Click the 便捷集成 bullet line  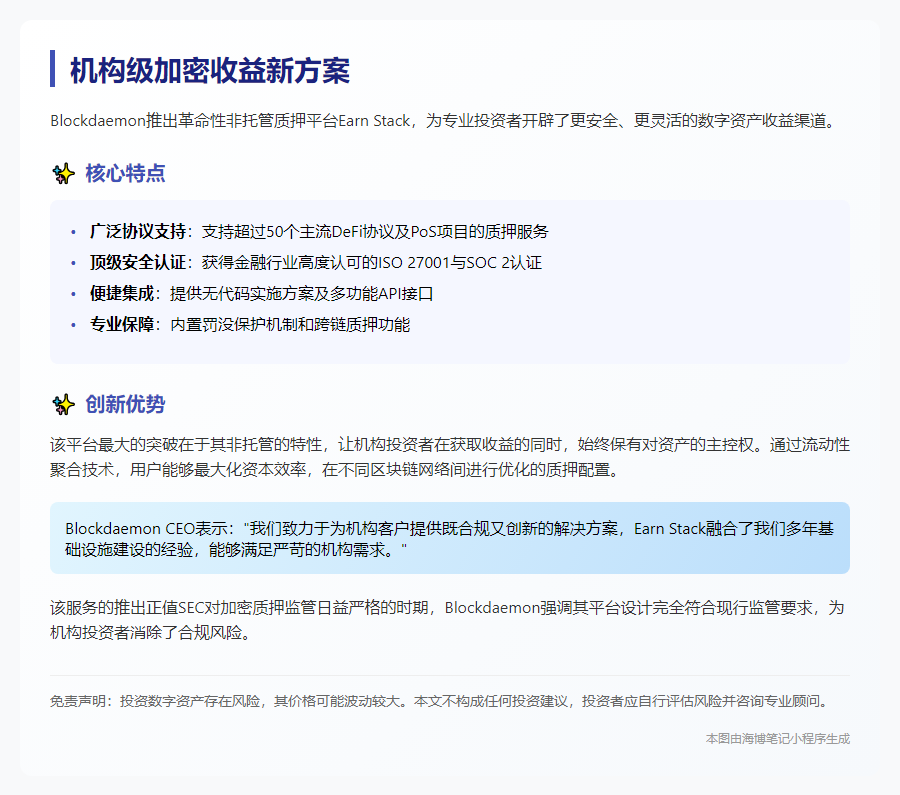(x=261, y=293)
